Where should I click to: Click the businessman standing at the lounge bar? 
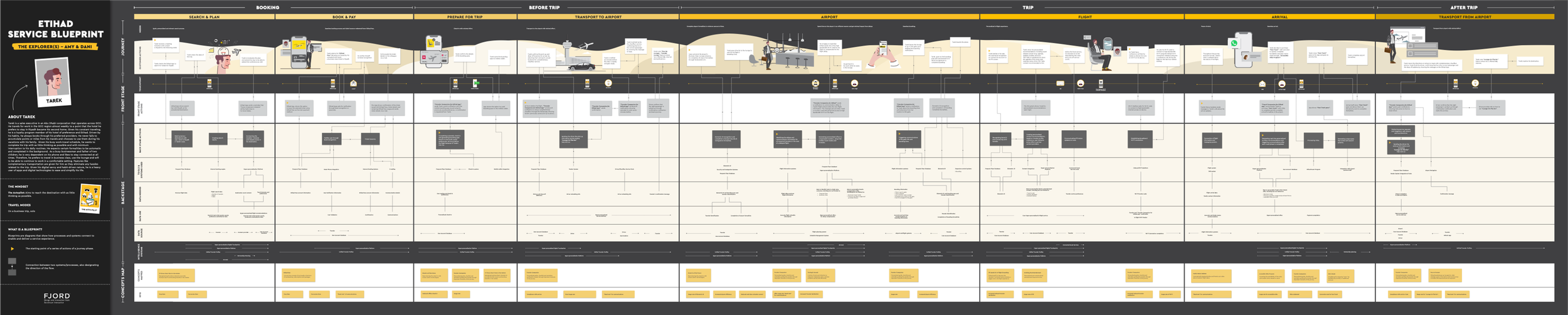(768, 54)
